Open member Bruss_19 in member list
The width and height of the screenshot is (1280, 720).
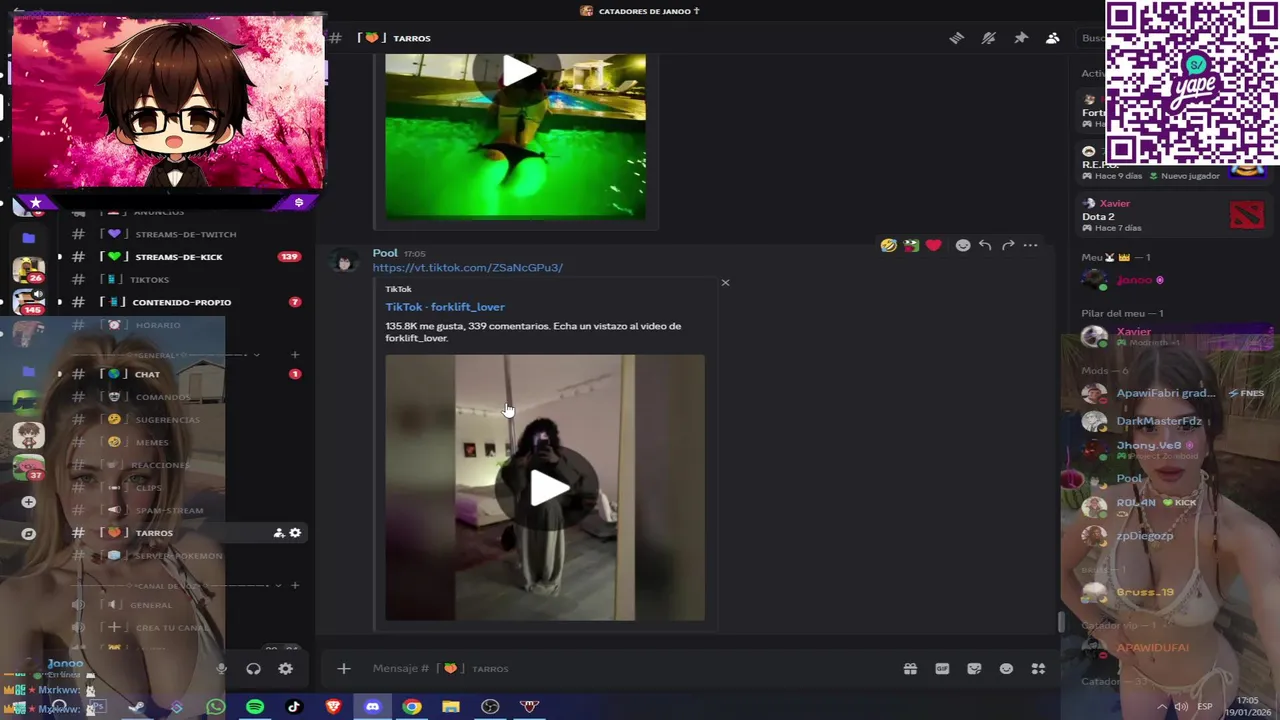coord(1144,592)
